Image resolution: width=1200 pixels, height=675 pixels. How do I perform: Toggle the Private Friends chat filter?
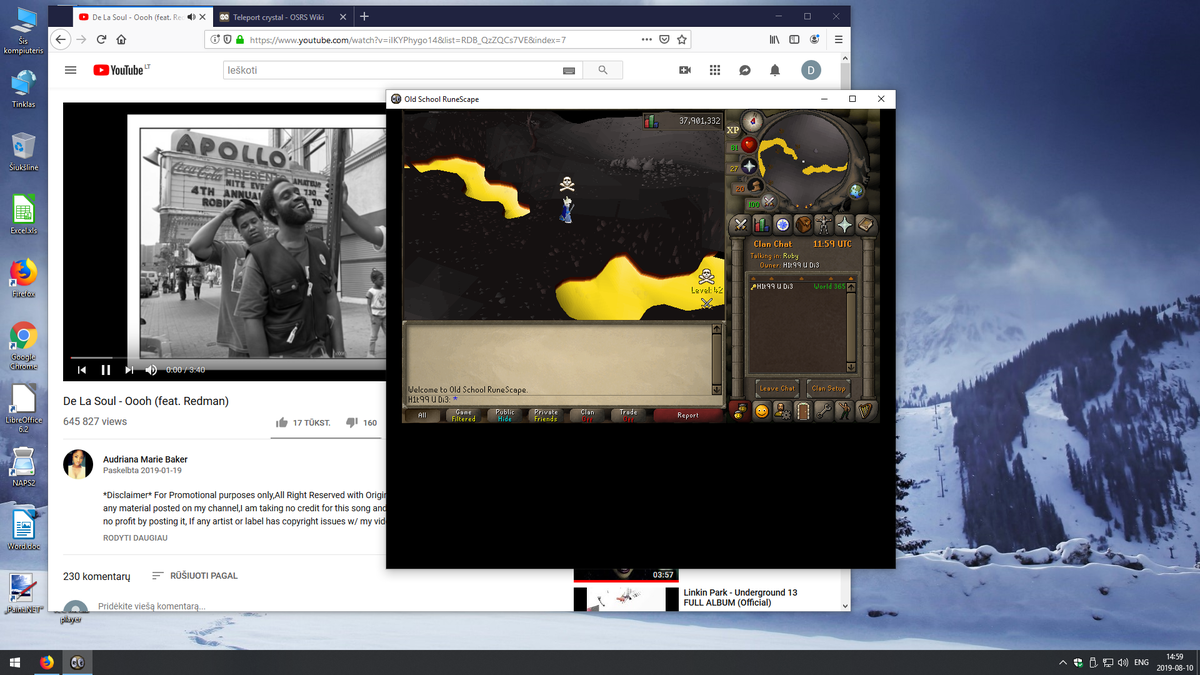pos(546,415)
